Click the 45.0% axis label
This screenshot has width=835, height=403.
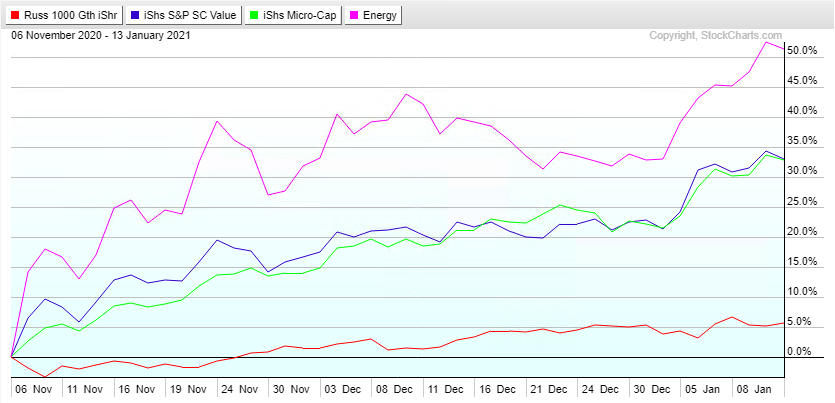point(803,80)
